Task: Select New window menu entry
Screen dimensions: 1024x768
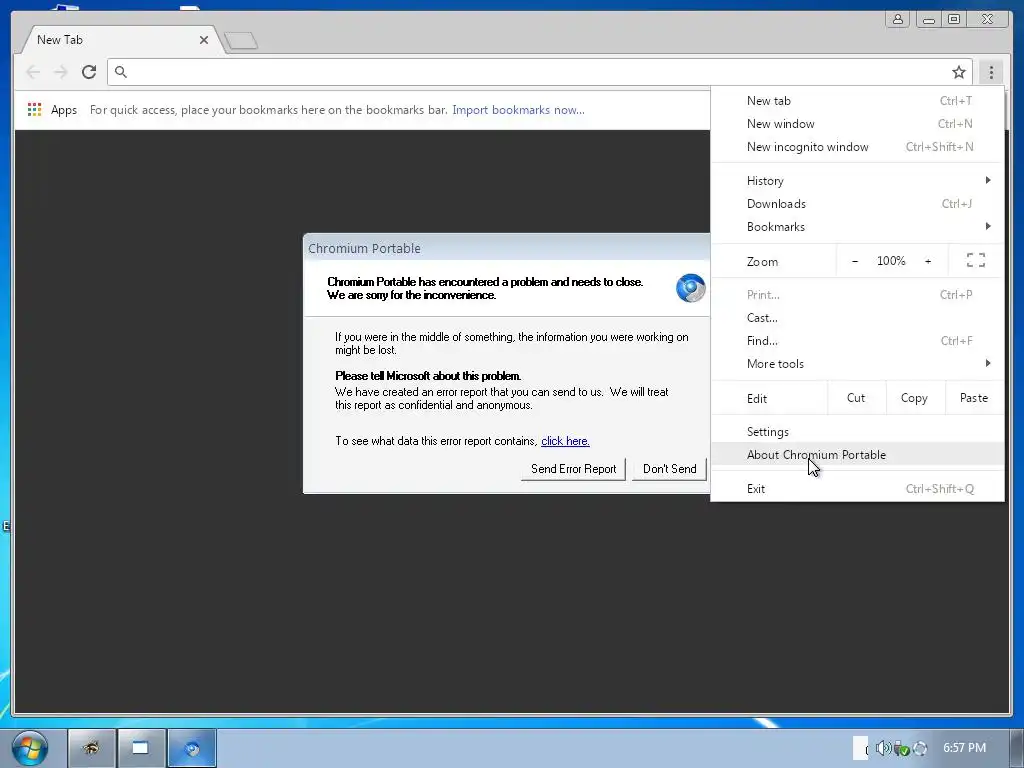Action: [x=857, y=123]
